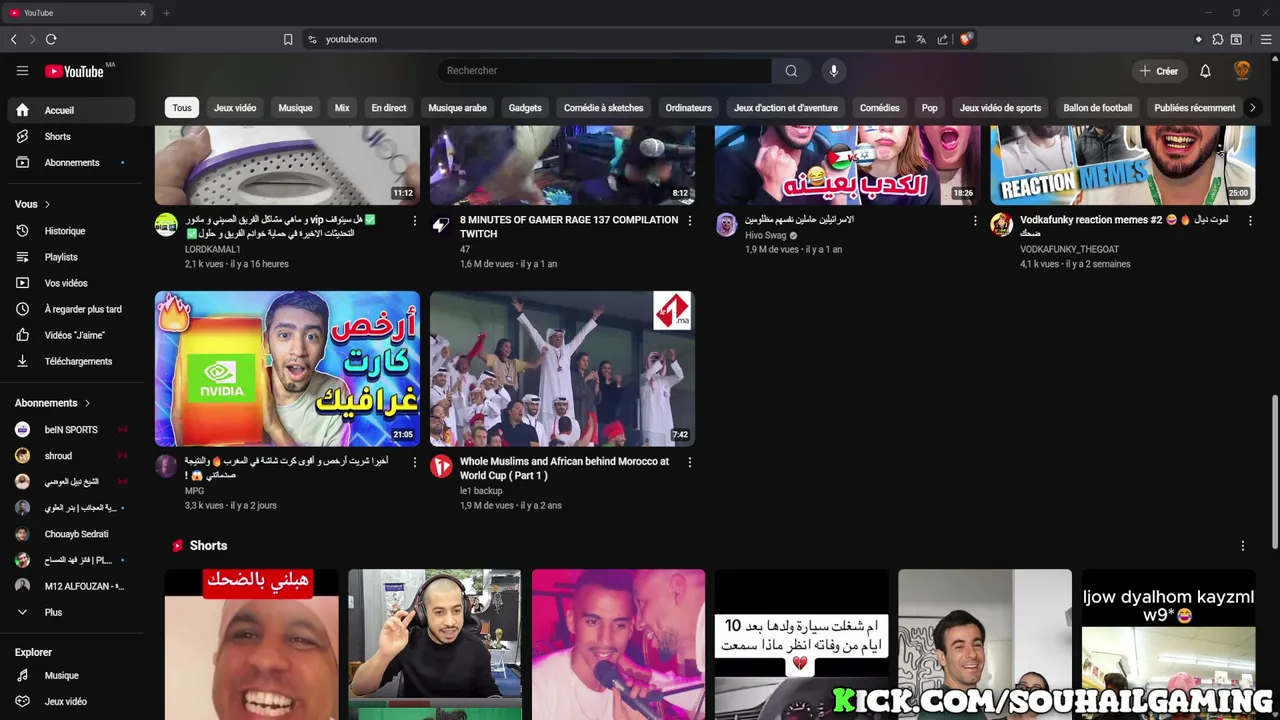Click the browser back arrow

pos(14,39)
